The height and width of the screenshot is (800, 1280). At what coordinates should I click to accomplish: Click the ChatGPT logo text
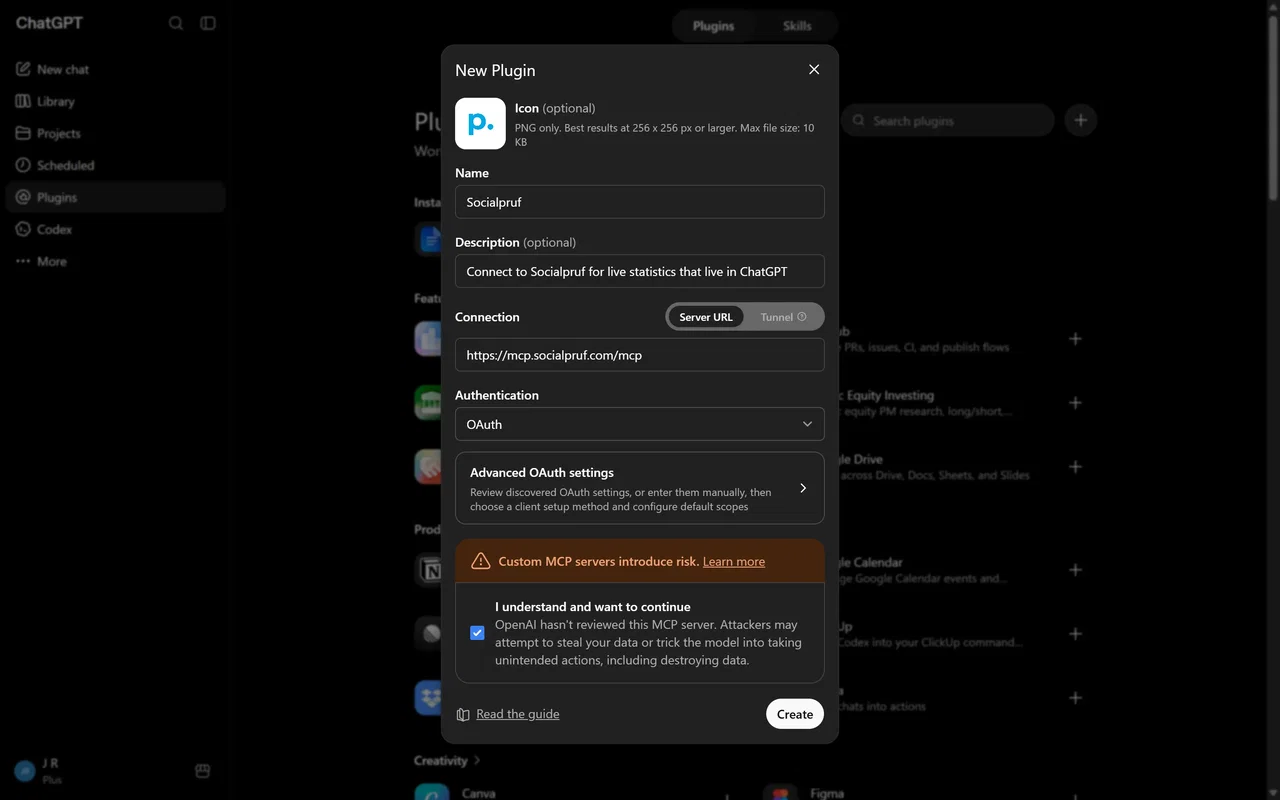(49, 23)
